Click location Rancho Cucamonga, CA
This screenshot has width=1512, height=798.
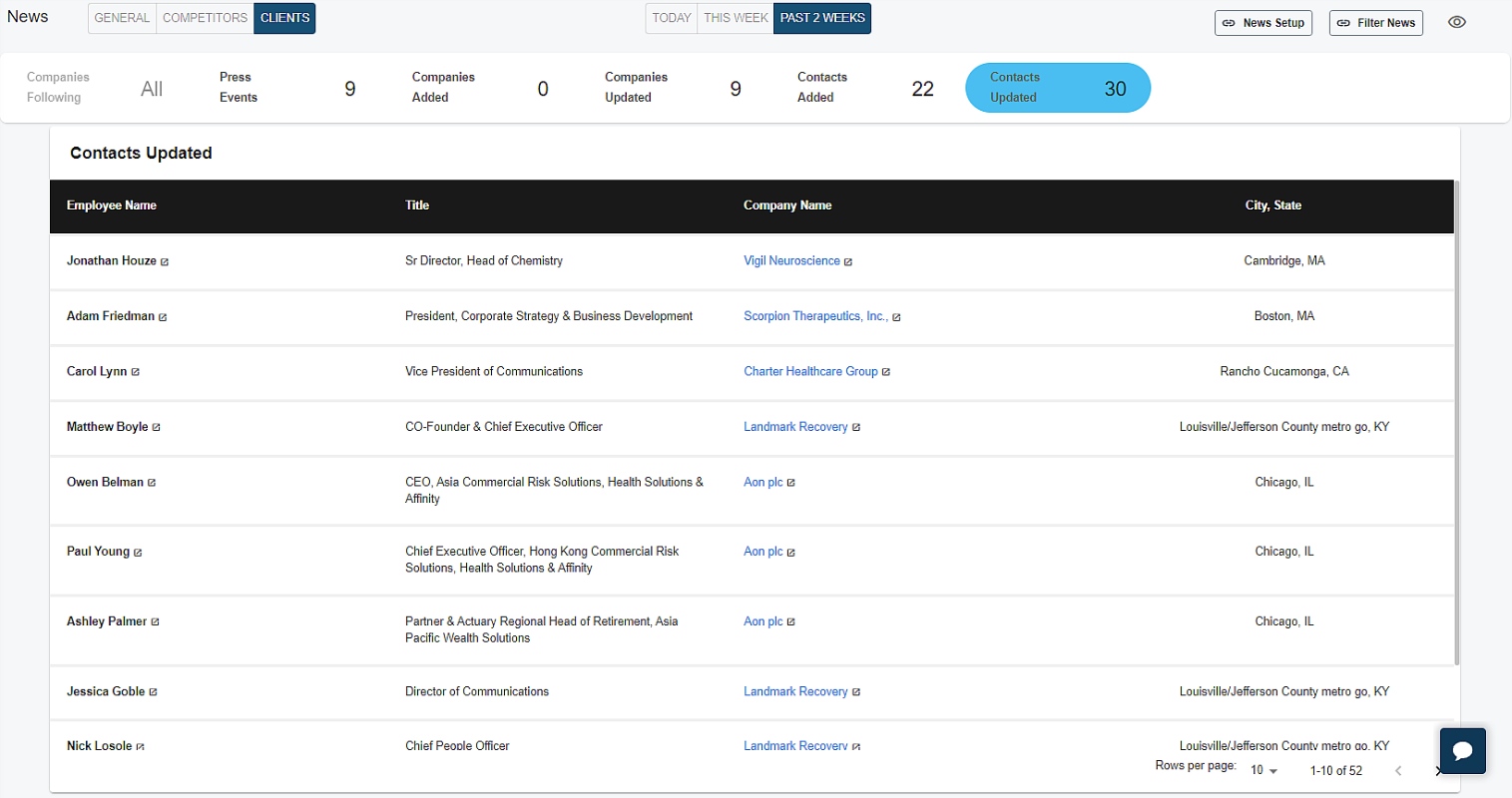pos(1284,371)
